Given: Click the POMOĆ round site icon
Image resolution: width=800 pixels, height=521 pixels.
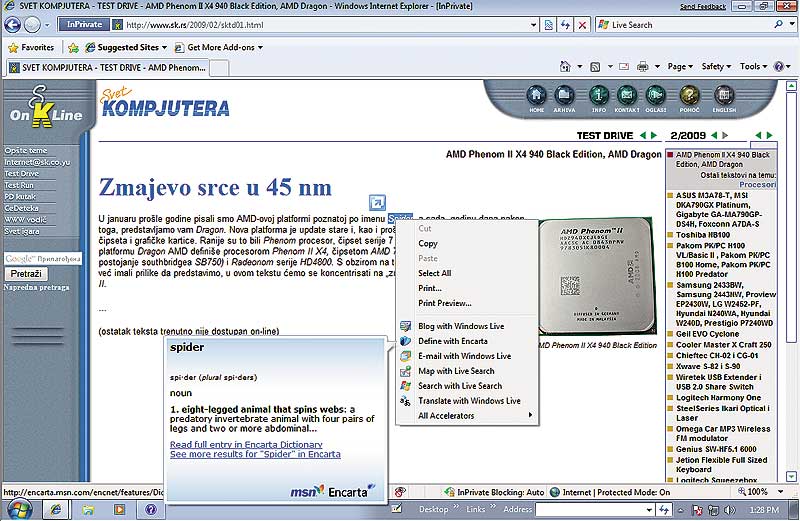Looking at the screenshot, I should point(689,95).
